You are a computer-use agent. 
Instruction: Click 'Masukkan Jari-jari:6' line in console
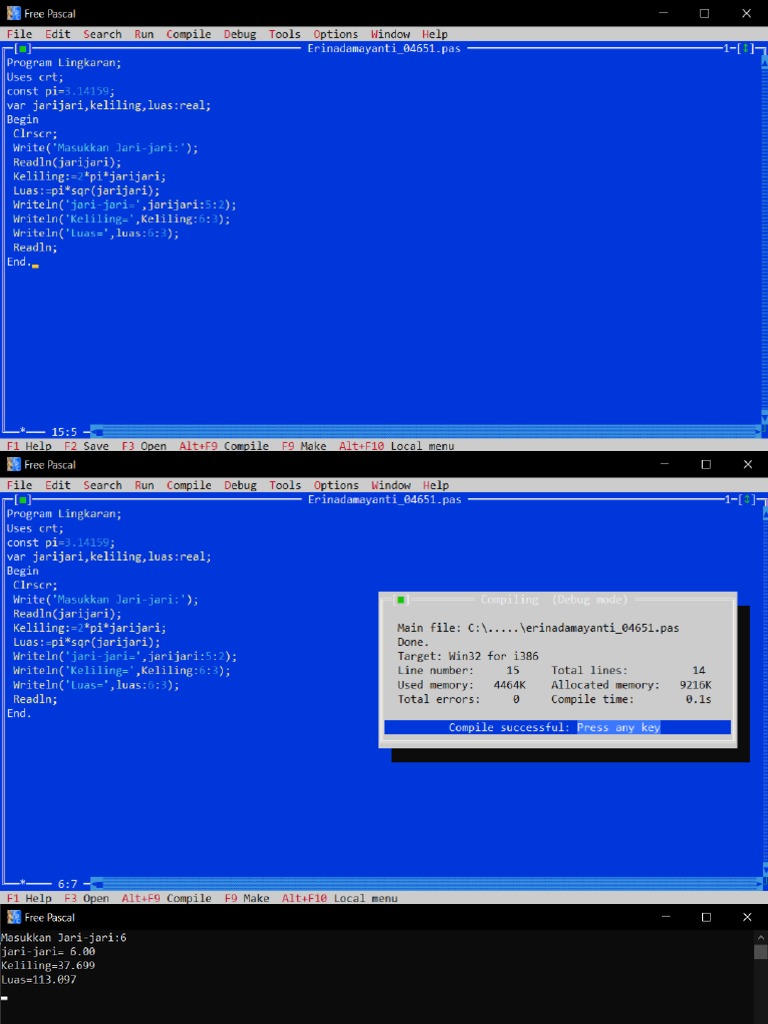[x=64, y=938]
